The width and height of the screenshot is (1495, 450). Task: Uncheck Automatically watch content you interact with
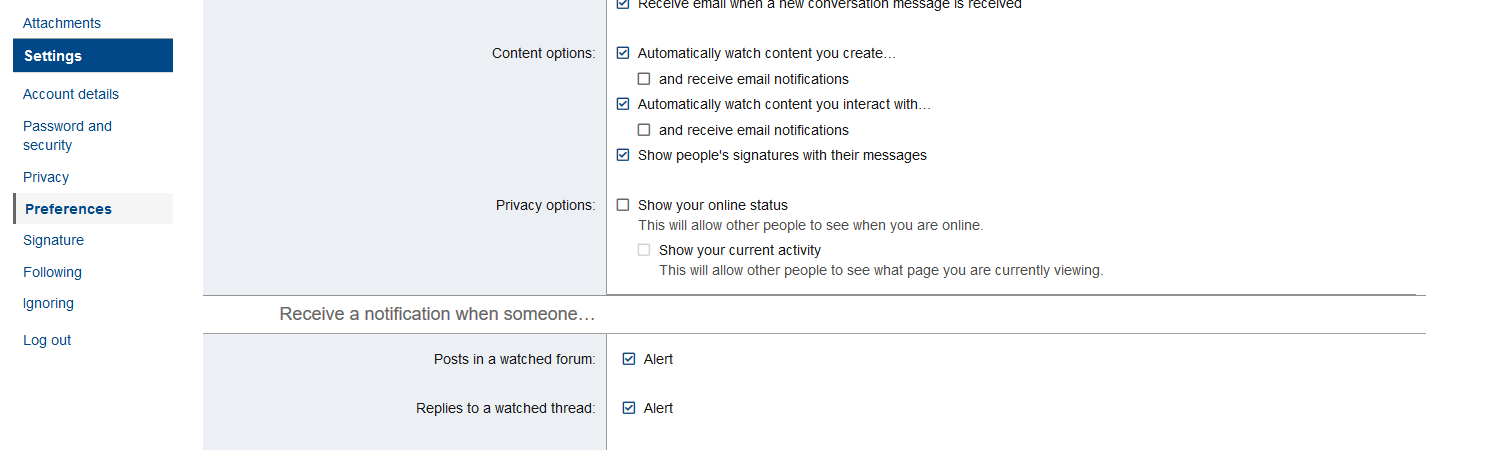(623, 104)
